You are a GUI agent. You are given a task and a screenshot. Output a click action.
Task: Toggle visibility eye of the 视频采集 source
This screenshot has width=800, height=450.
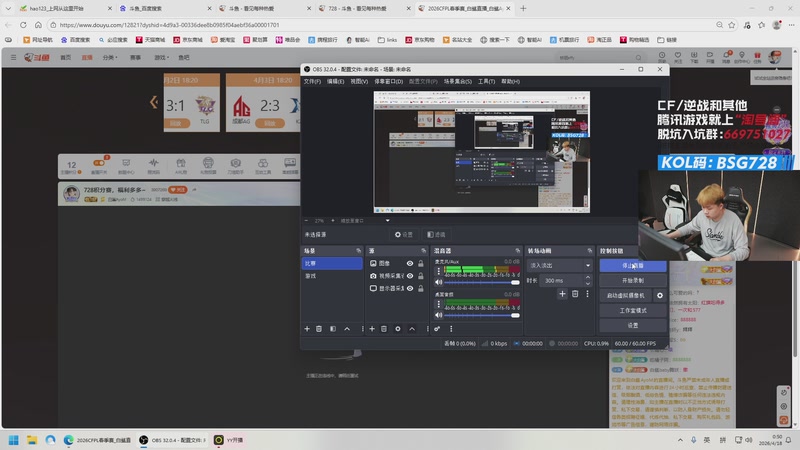click(x=410, y=276)
